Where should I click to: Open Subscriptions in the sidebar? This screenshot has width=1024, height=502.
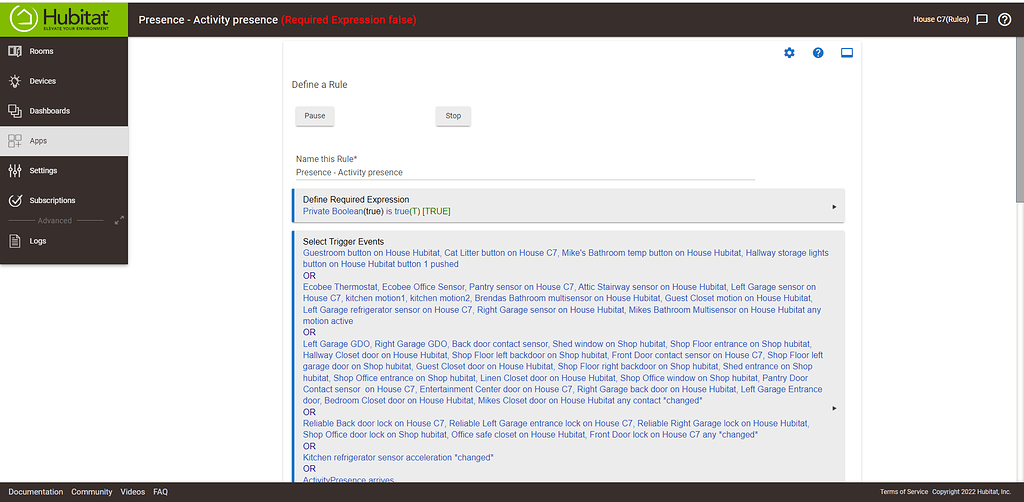[x=52, y=200]
